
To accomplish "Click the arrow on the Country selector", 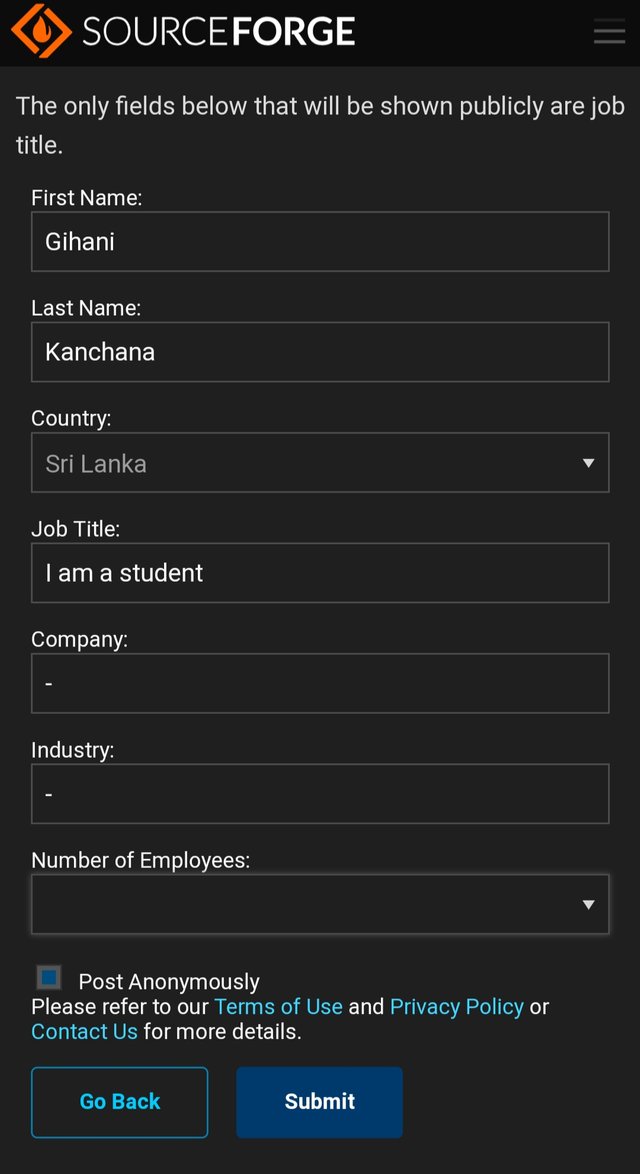I will coord(588,463).
